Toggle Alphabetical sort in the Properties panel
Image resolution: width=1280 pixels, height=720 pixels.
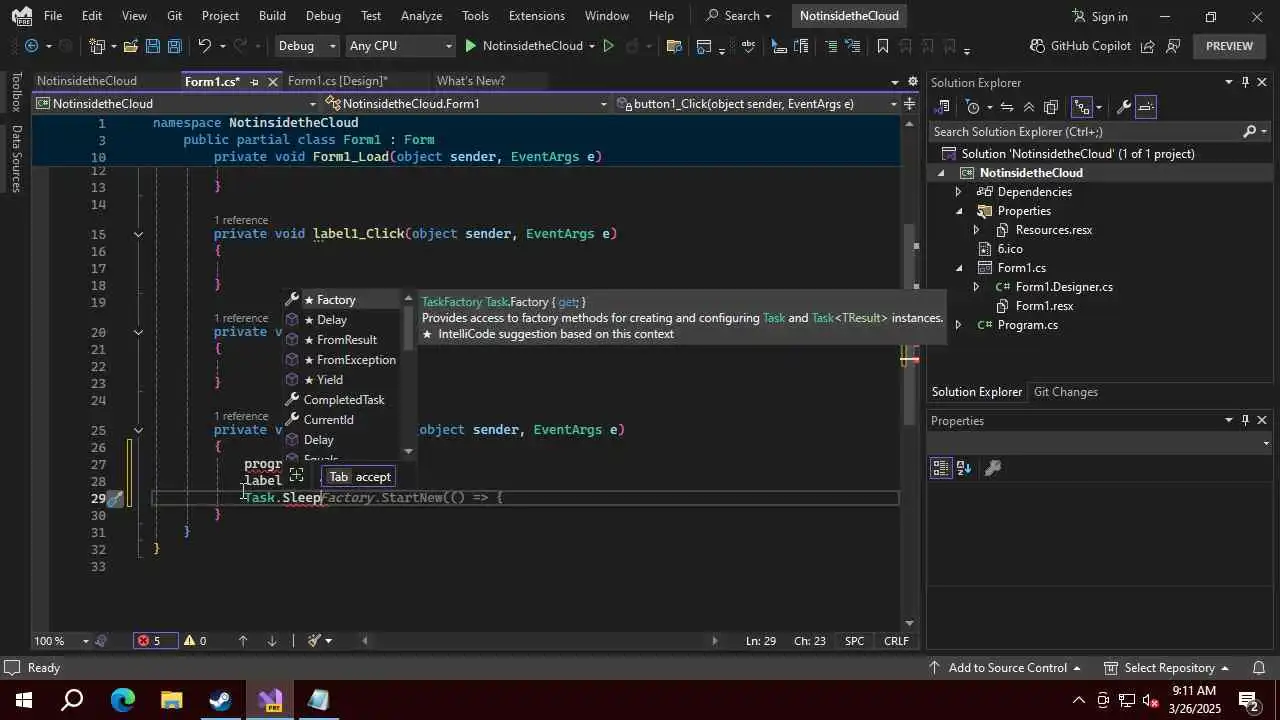click(964, 468)
